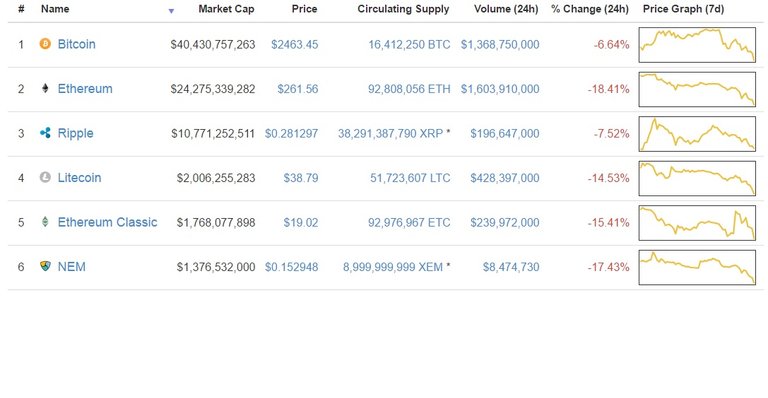Image resolution: width=768 pixels, height=398 pixels.
Task: Open the NEM name link
Action: click(72, 267)
